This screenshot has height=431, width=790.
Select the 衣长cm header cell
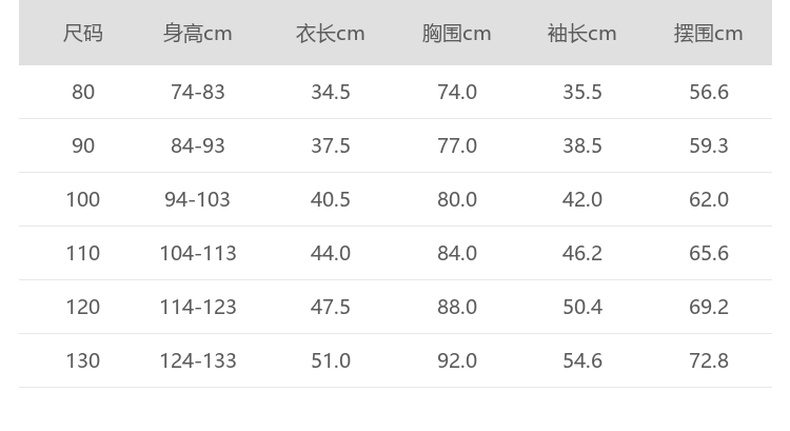(330, 34)
